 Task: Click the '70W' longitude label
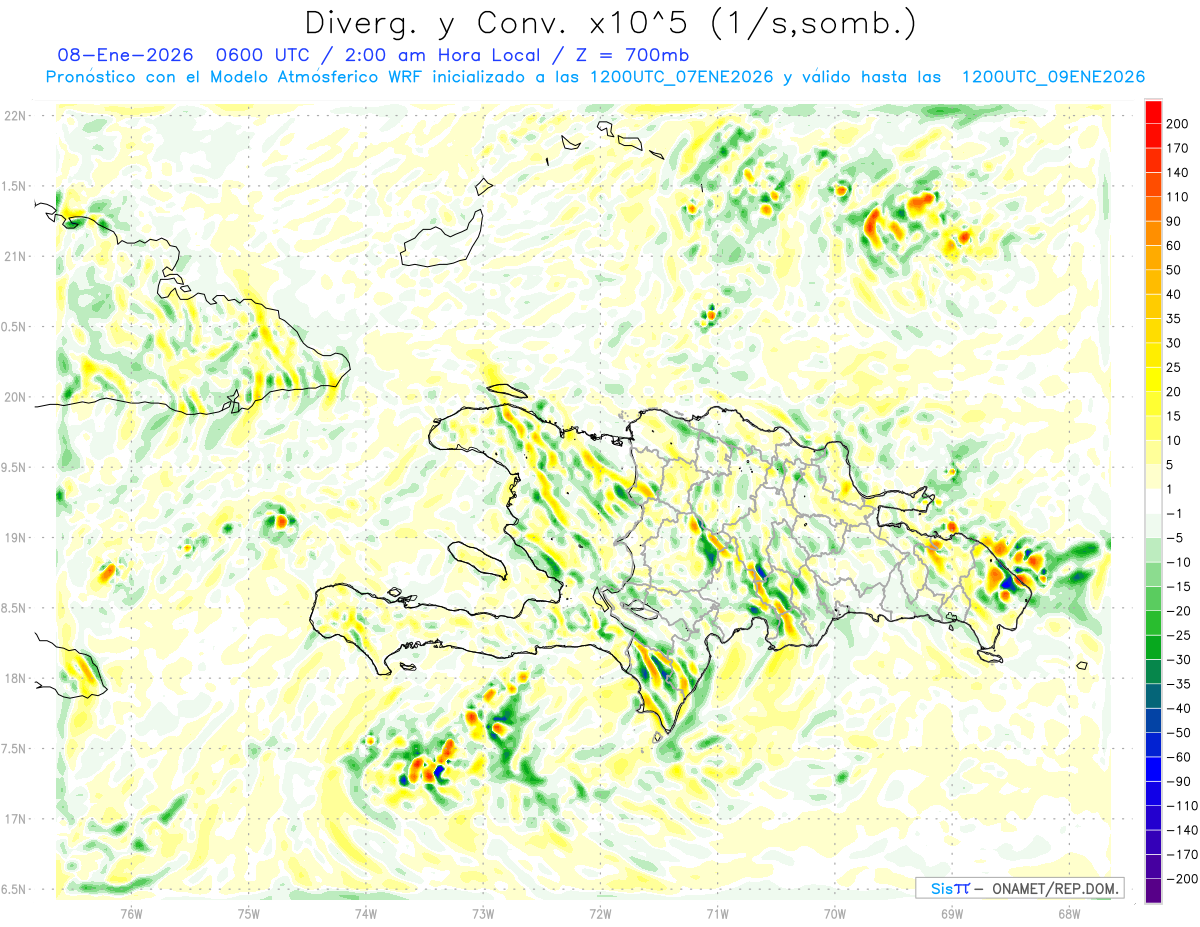point(835,912)
